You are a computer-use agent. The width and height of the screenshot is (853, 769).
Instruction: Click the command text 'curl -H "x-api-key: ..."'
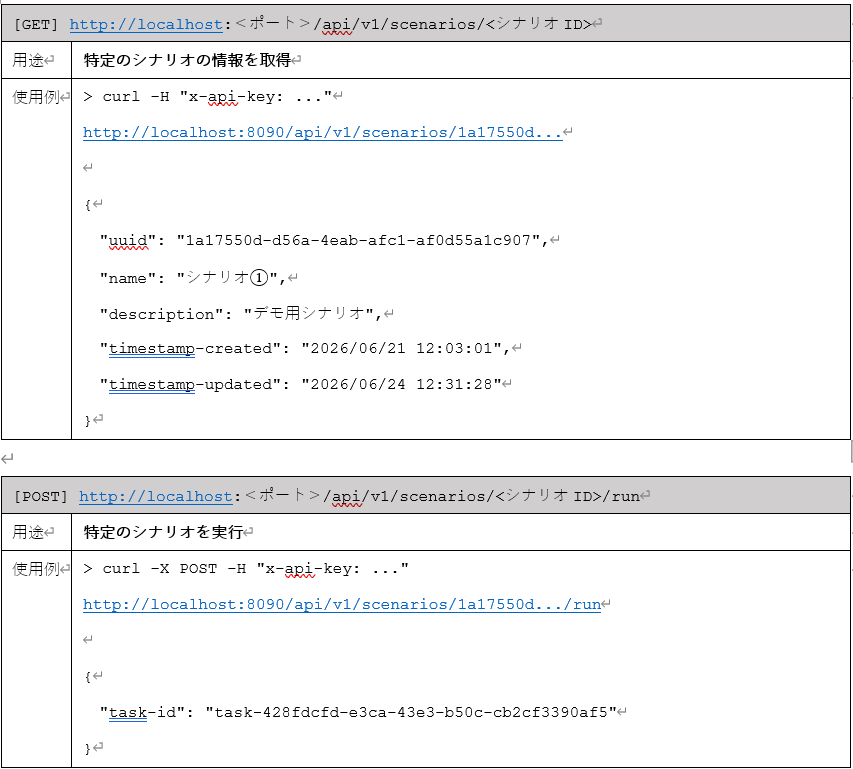pos(217,97)
